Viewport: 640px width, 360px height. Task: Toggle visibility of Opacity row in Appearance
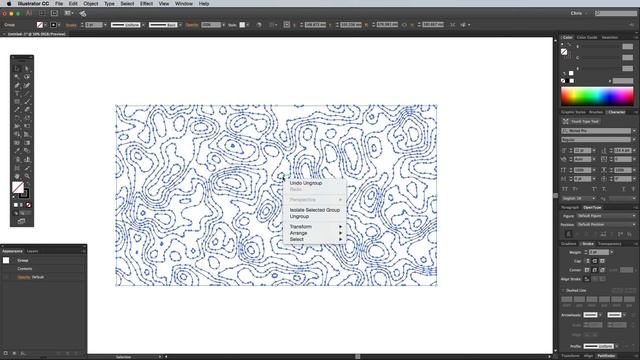[6, 277]
